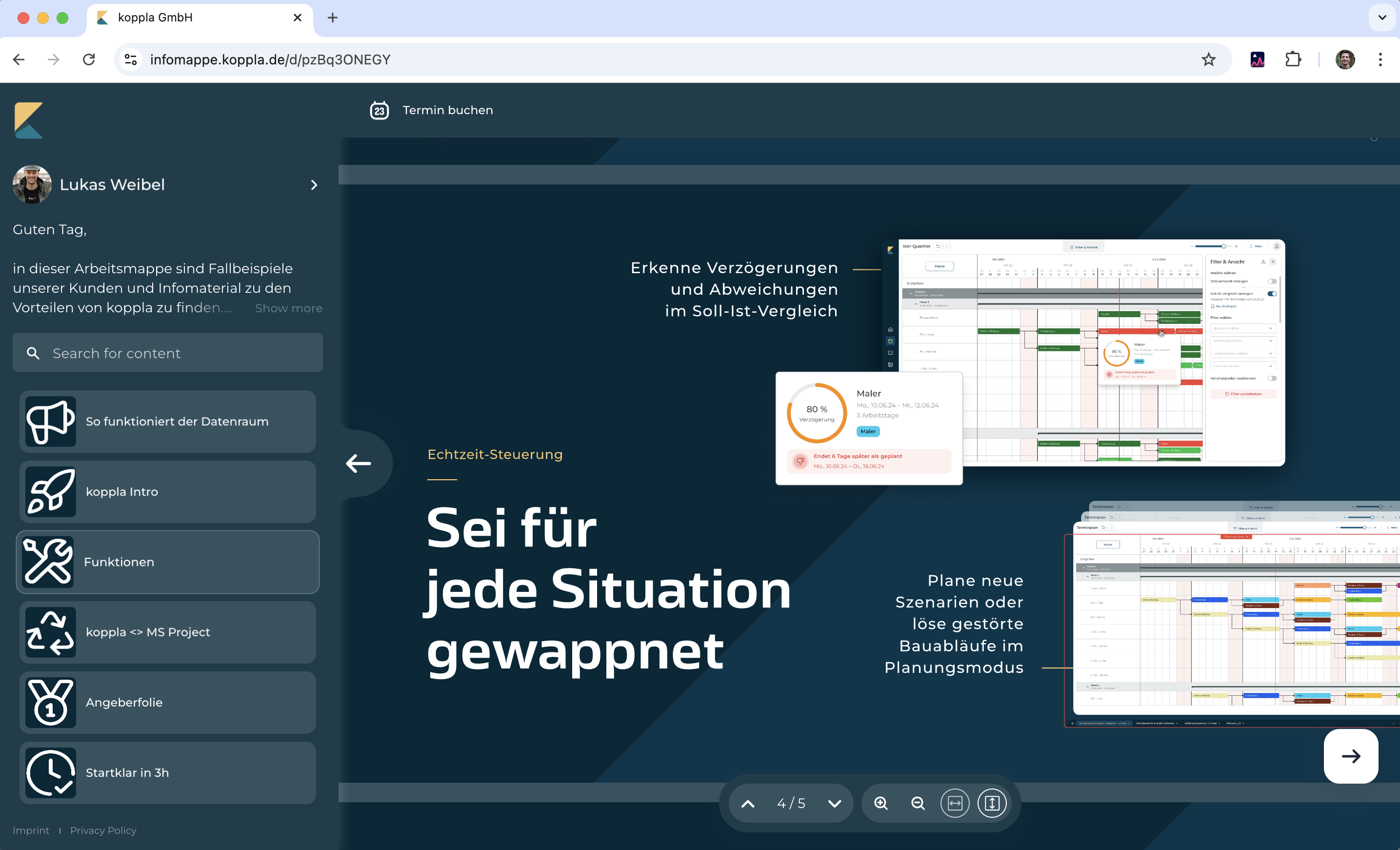The width and height of the screenshot is (1400, 850).
Task: Click Show more on the greeting text
Action: coord(288,308)
